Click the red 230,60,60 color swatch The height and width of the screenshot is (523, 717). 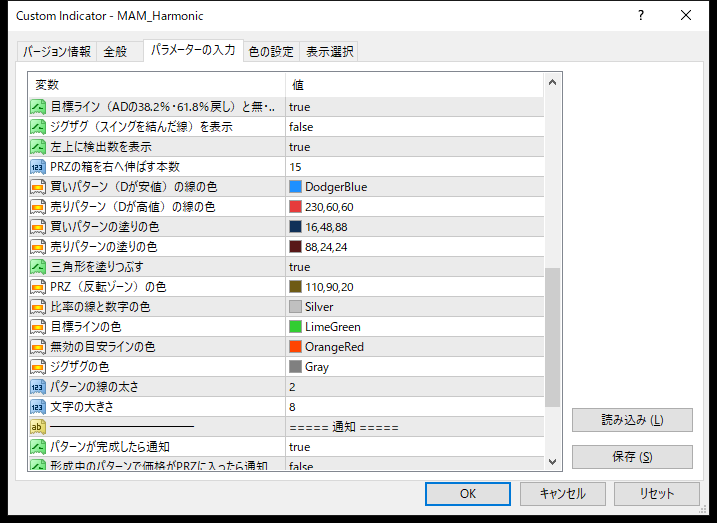click(295, 207)
